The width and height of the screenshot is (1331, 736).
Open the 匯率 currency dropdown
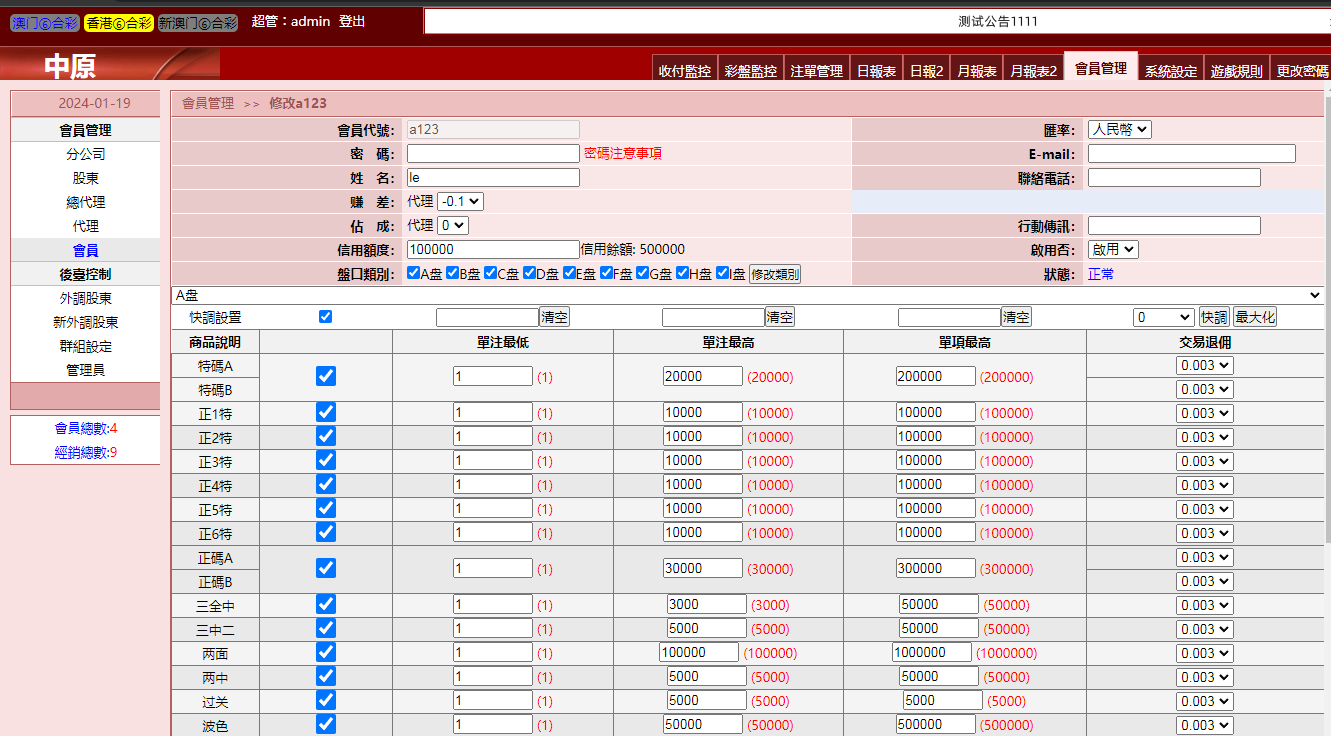point(1119,130)
